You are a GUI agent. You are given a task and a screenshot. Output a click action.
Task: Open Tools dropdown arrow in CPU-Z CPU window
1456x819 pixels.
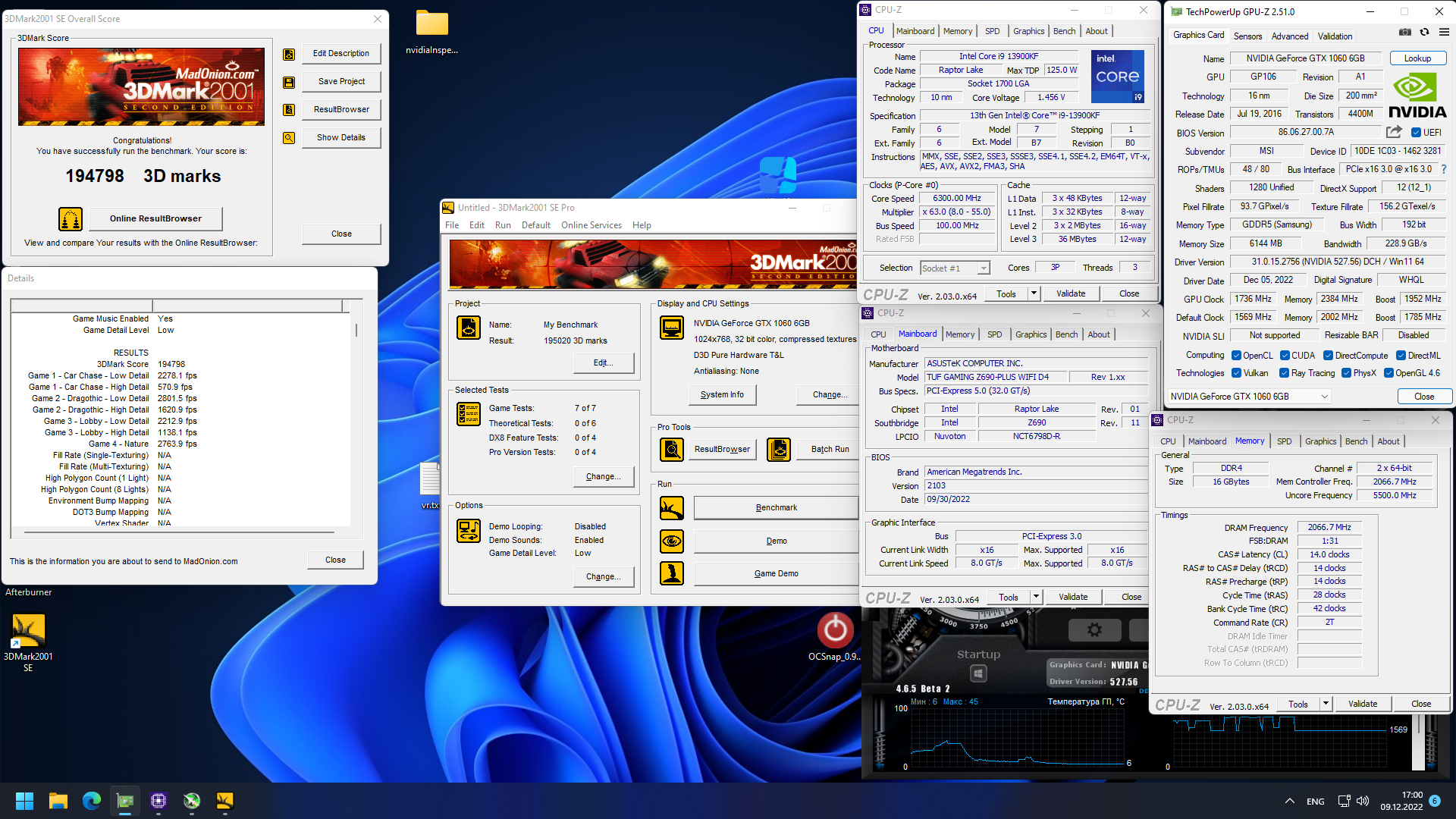(1033, 293)
